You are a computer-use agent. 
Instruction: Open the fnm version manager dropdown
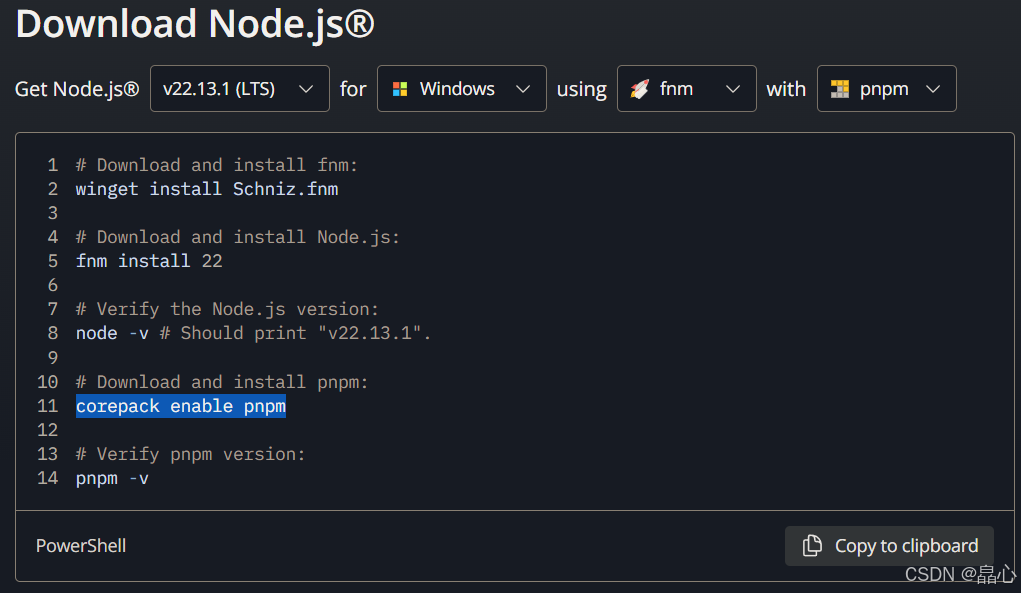(x=686, y=89)
